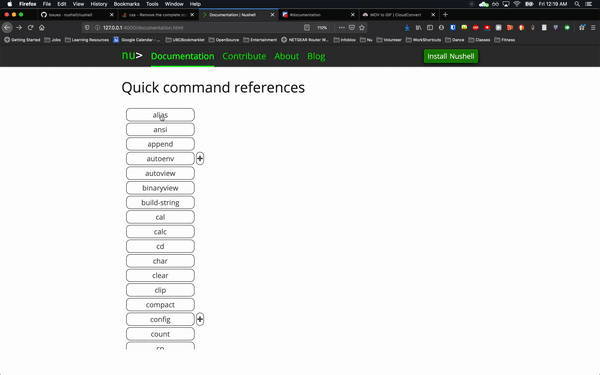Expand the plus next to config
600x375 pixels.
click(200, 319)
